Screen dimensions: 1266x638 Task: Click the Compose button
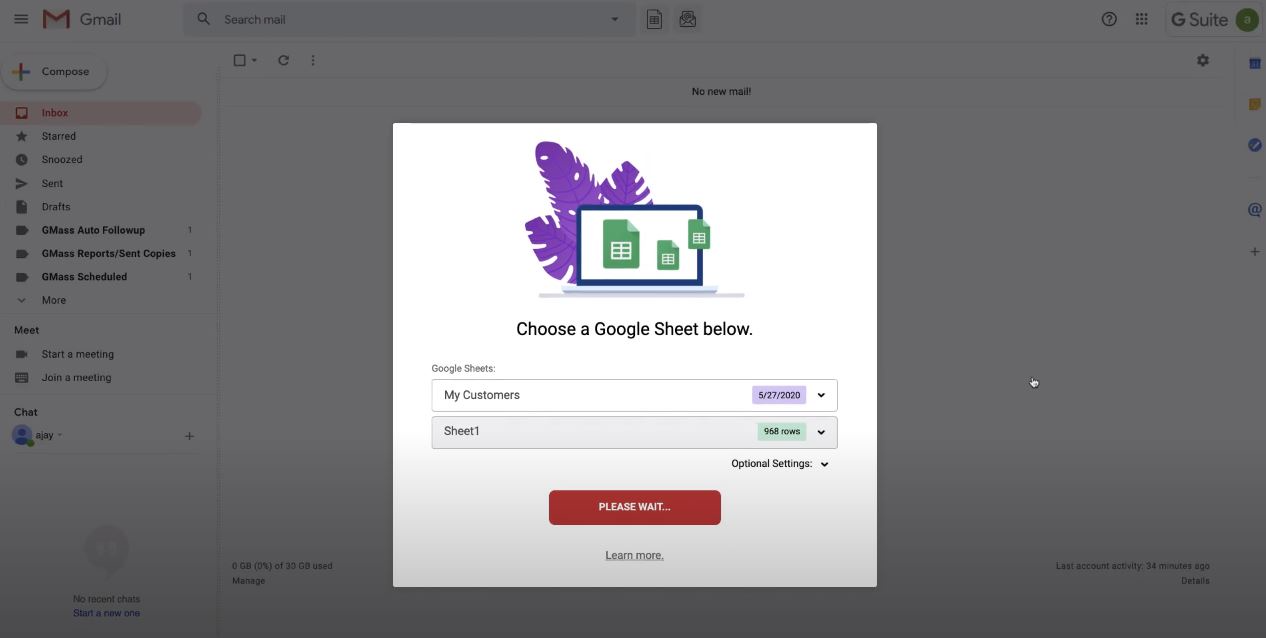click(x=54, y=72)
